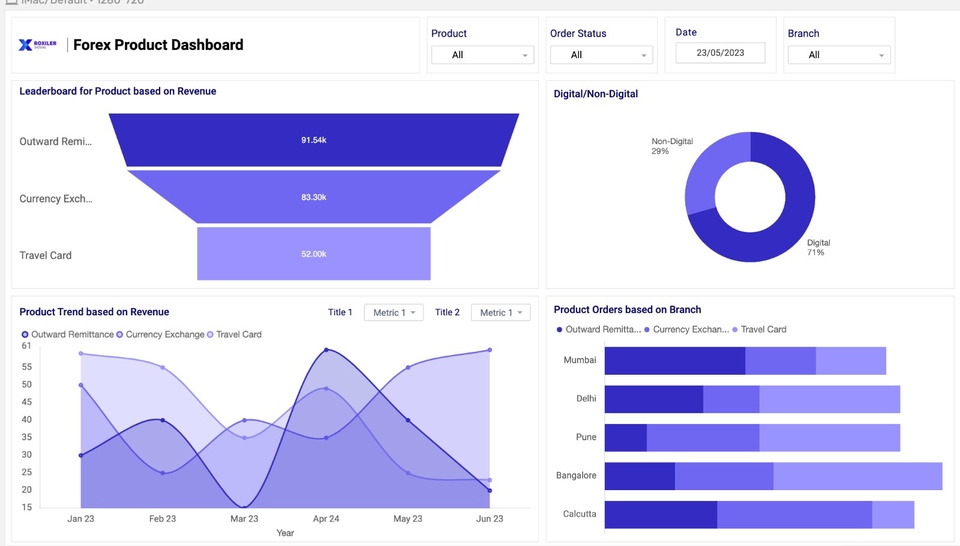Open the Title 1 Metric 1 dropdown
The image size is (960, 546).
tap(393, 313)
